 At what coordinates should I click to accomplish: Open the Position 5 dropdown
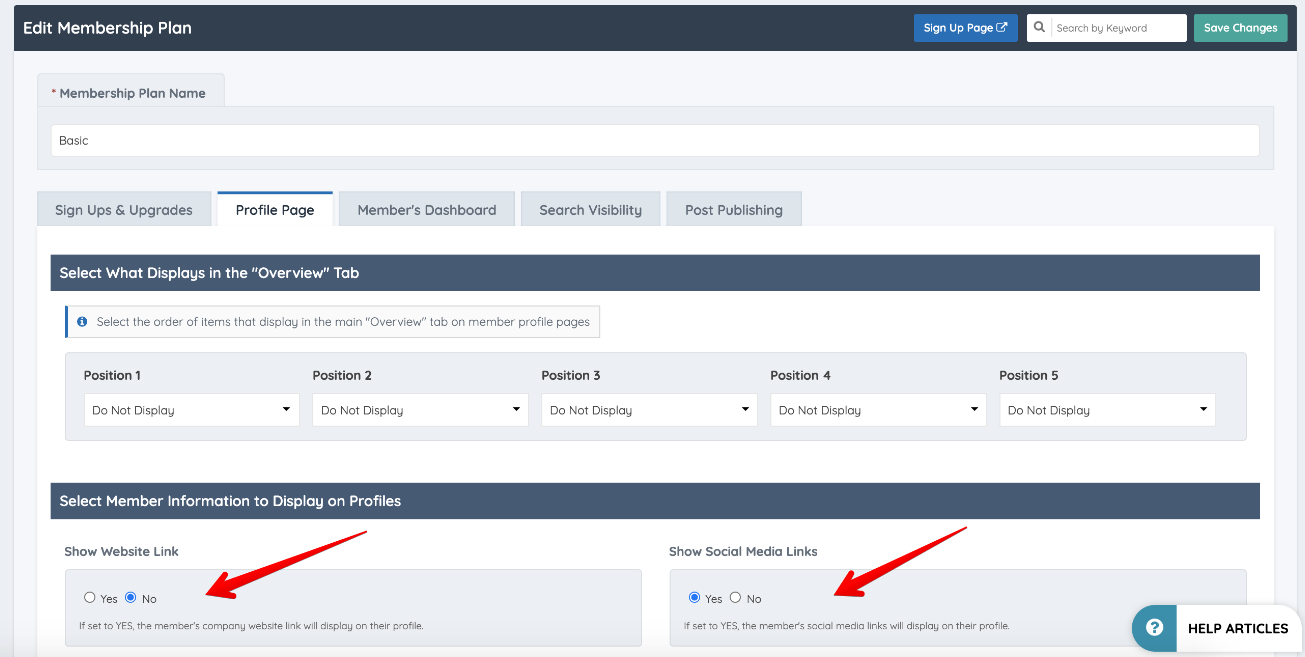click(x=1108, y=410)
